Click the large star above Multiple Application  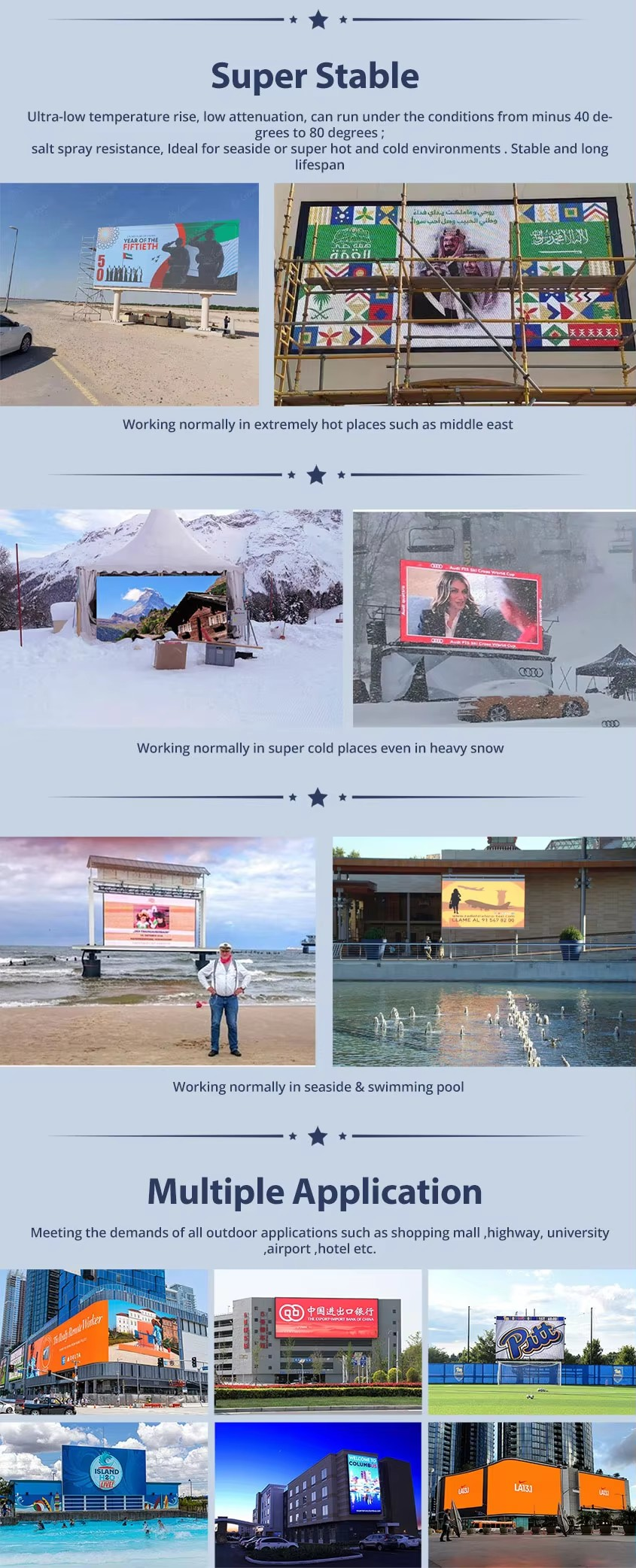(x=318, y=1135)
